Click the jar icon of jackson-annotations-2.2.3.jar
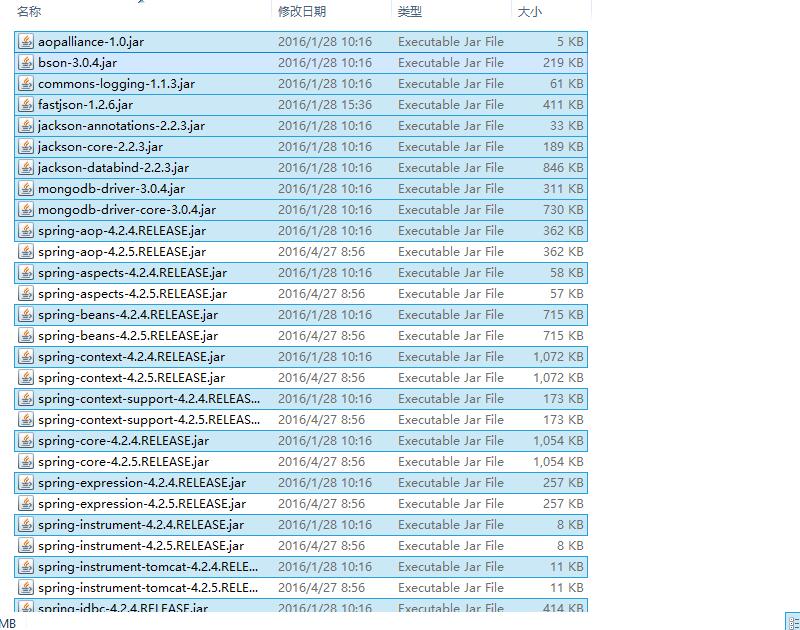Screen dimensions: 800x630 [x=26, y=125]
